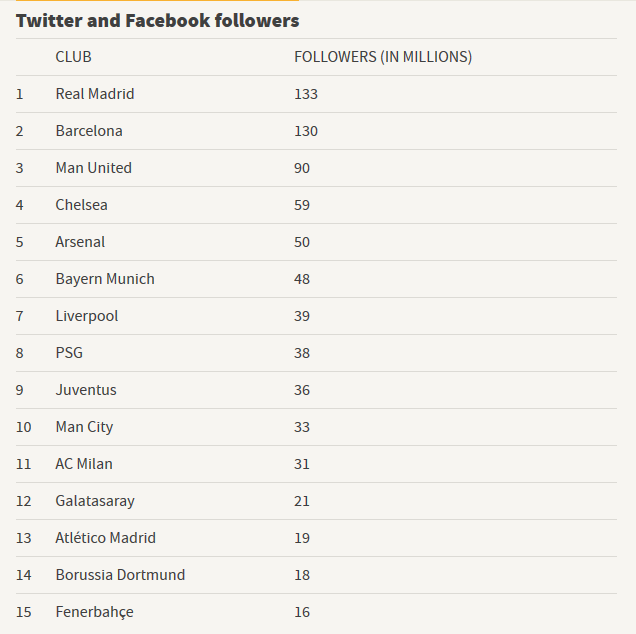Click on Man City in the table

[x=84, y=427]
